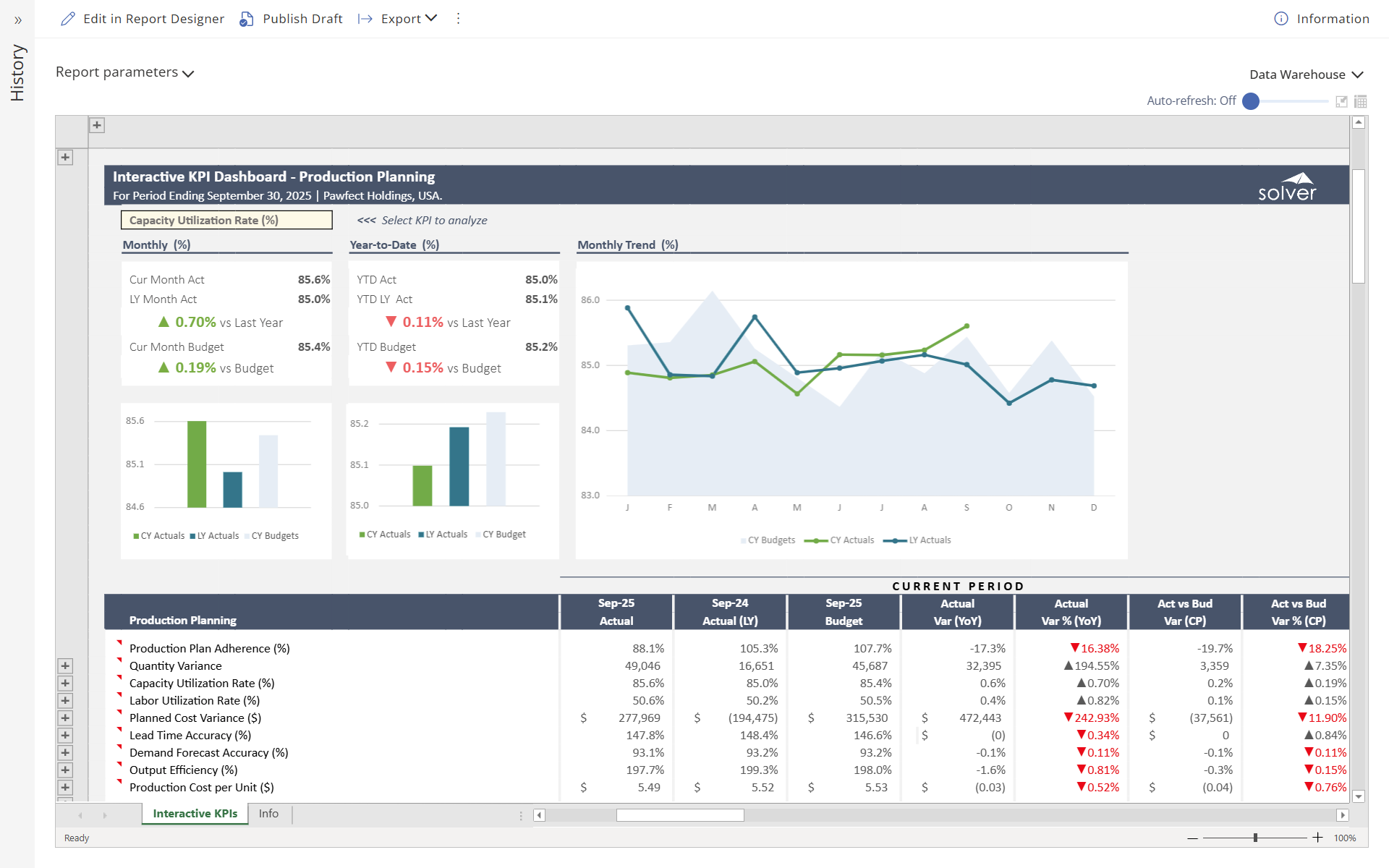
Task: Click the zoom out minus icon in status bar
Action: click(1191, 838)
